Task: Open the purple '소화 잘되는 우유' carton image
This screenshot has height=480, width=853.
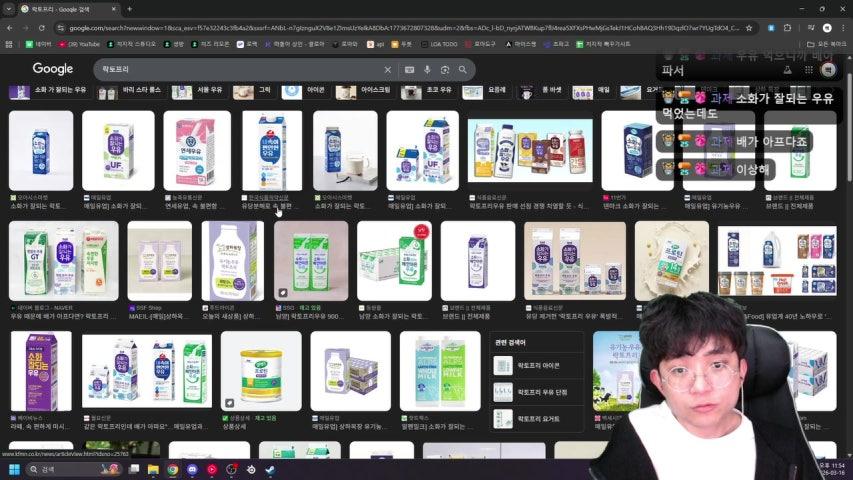Action: (x=41, y=371)
